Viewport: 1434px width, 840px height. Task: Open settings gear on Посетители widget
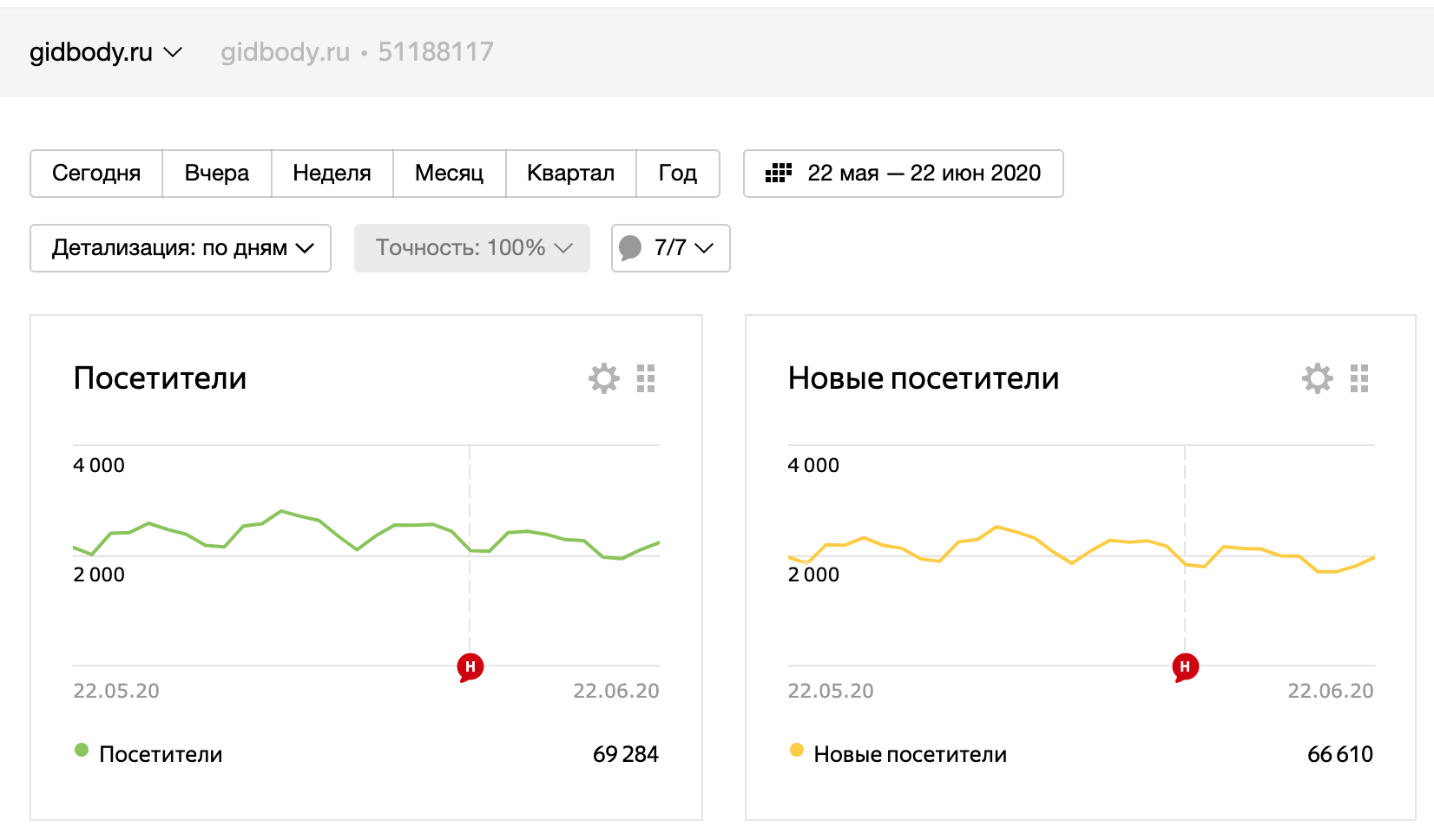(x=604, y=378)
